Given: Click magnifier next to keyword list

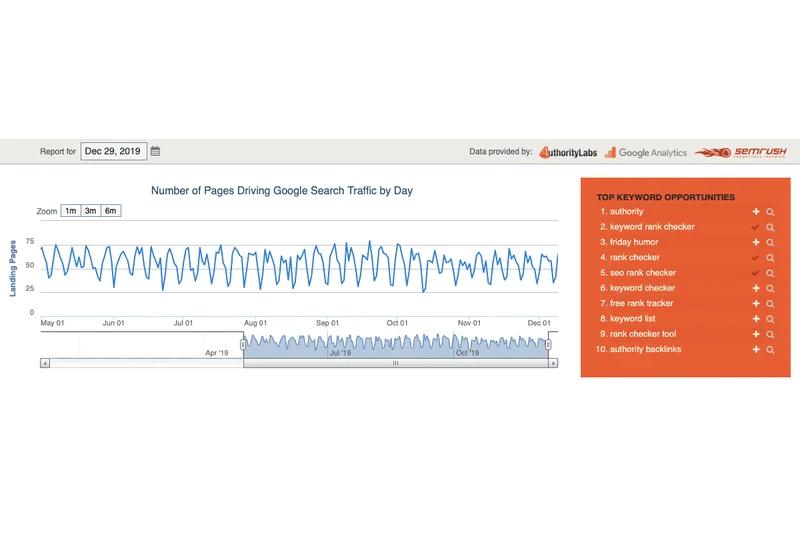Looking at the screenshot, I should 770,319.
